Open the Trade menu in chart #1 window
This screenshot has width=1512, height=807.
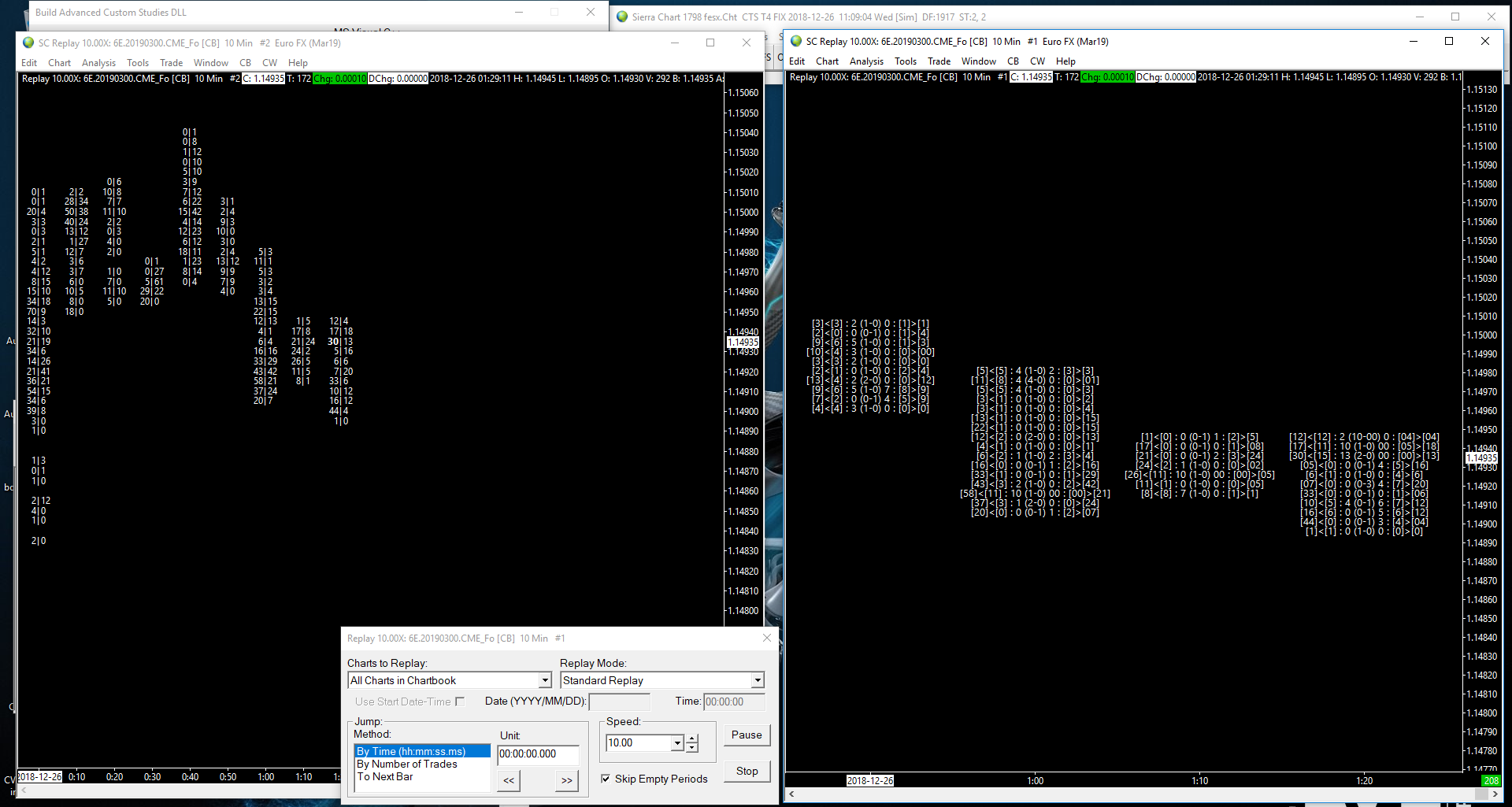(x=939, y=61)
